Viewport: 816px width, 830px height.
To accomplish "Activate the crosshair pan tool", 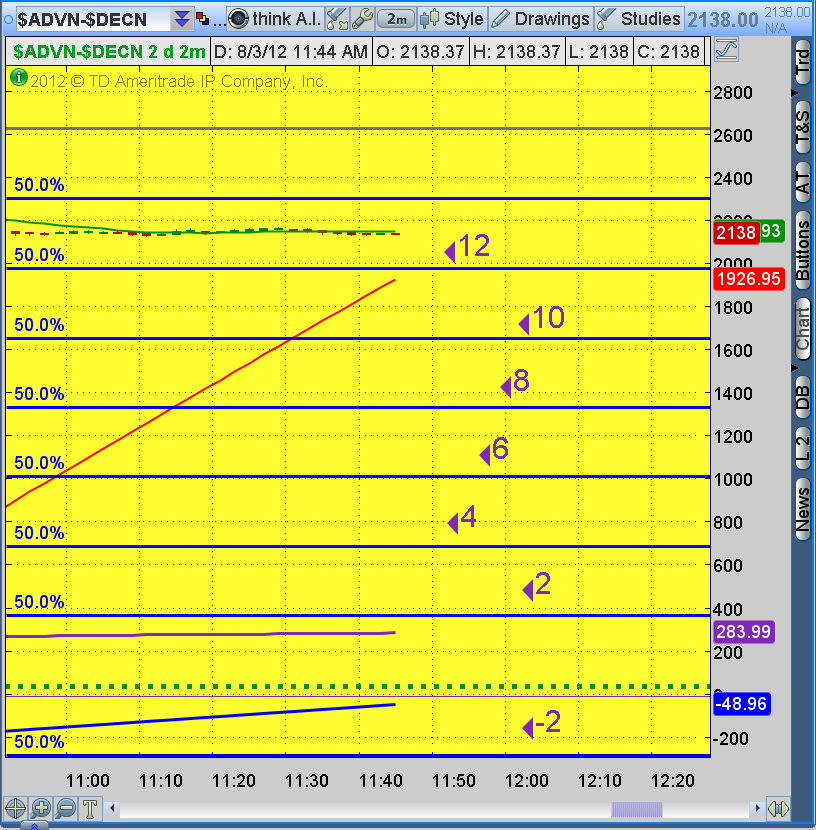I will point(15,808).
